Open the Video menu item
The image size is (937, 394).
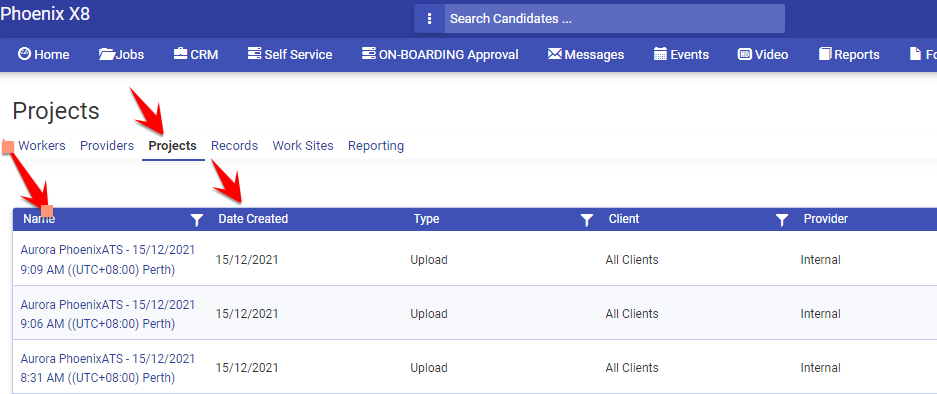click(763, 54)
